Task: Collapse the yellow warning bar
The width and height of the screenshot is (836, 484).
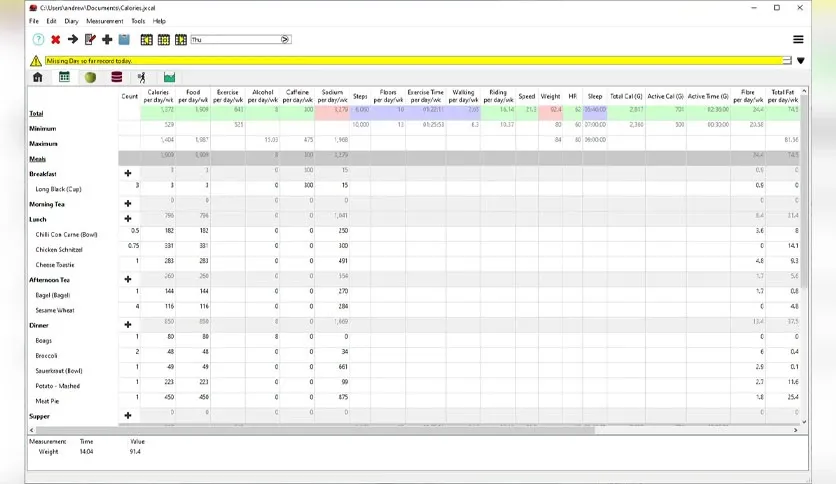Action: tap(787, 61)
